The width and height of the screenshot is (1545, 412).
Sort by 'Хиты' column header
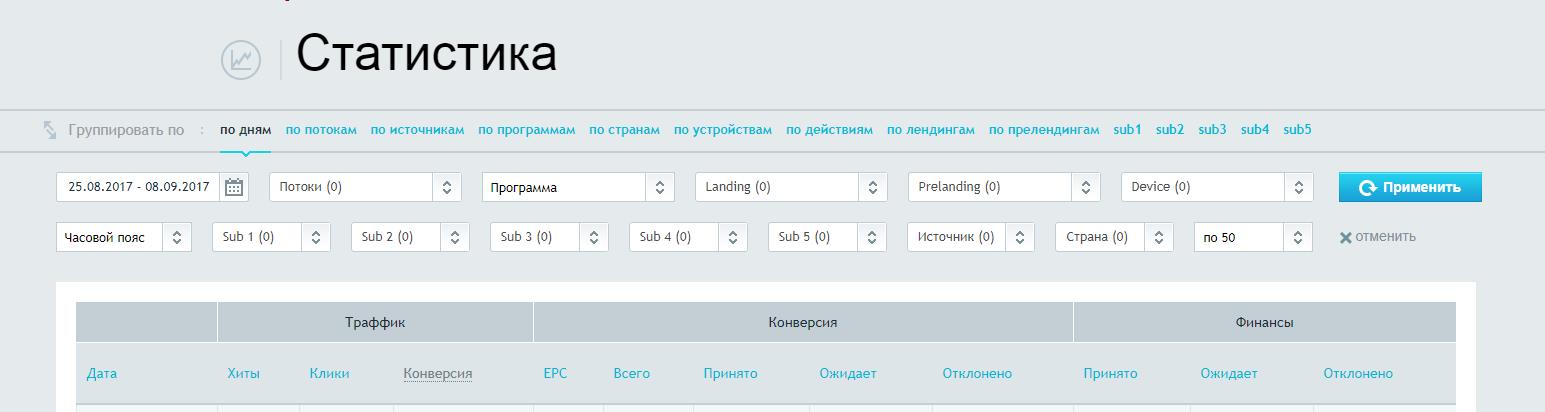243,373
